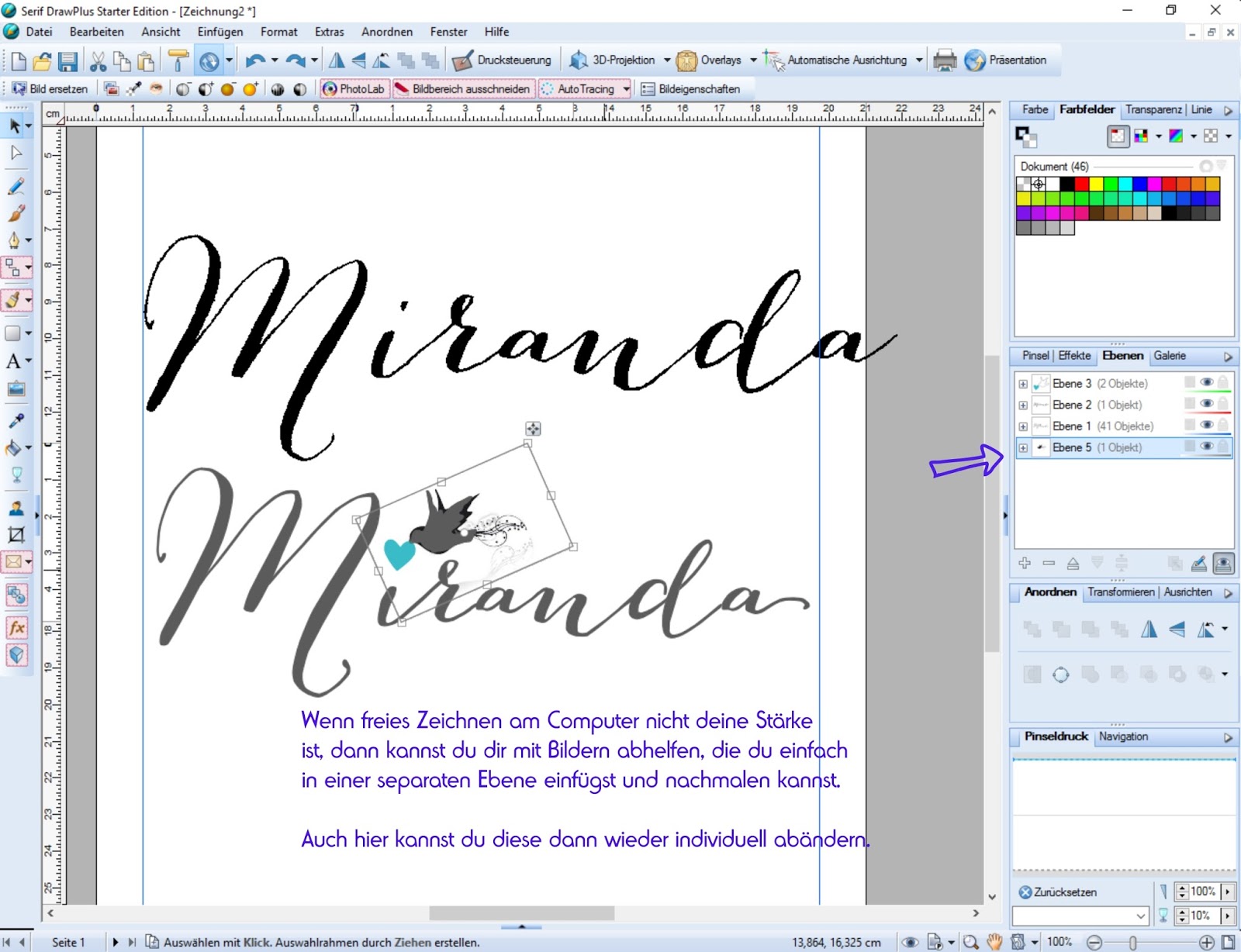Redo the last undone action

click(296, 60)
